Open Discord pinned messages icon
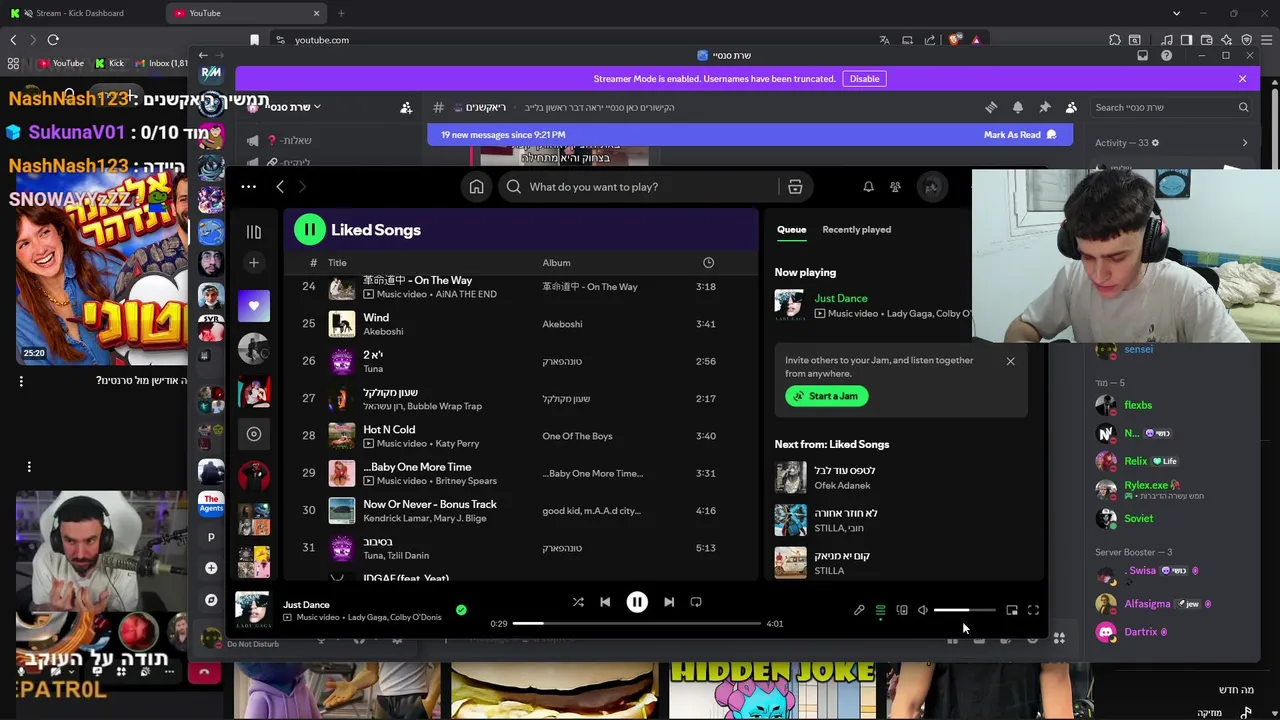The height and width of the screenshot is (720, 1280). pos(1044,107)
